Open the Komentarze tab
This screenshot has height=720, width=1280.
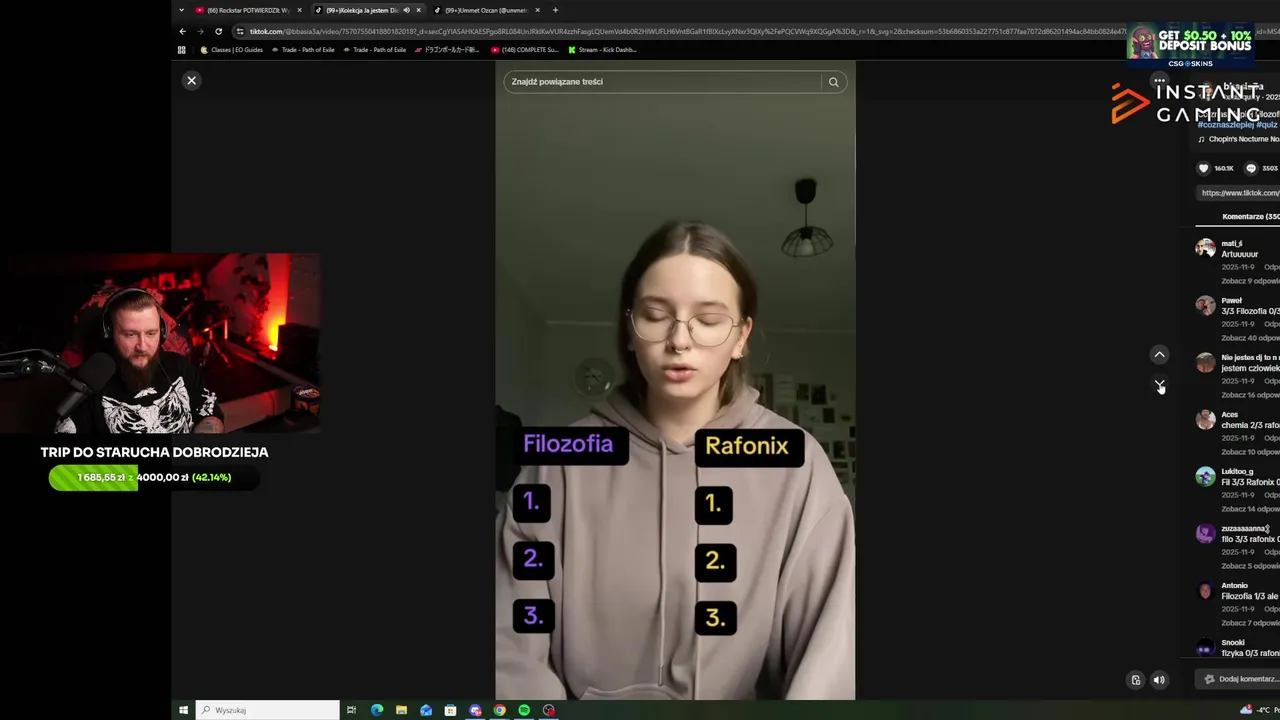(1250, 217)
